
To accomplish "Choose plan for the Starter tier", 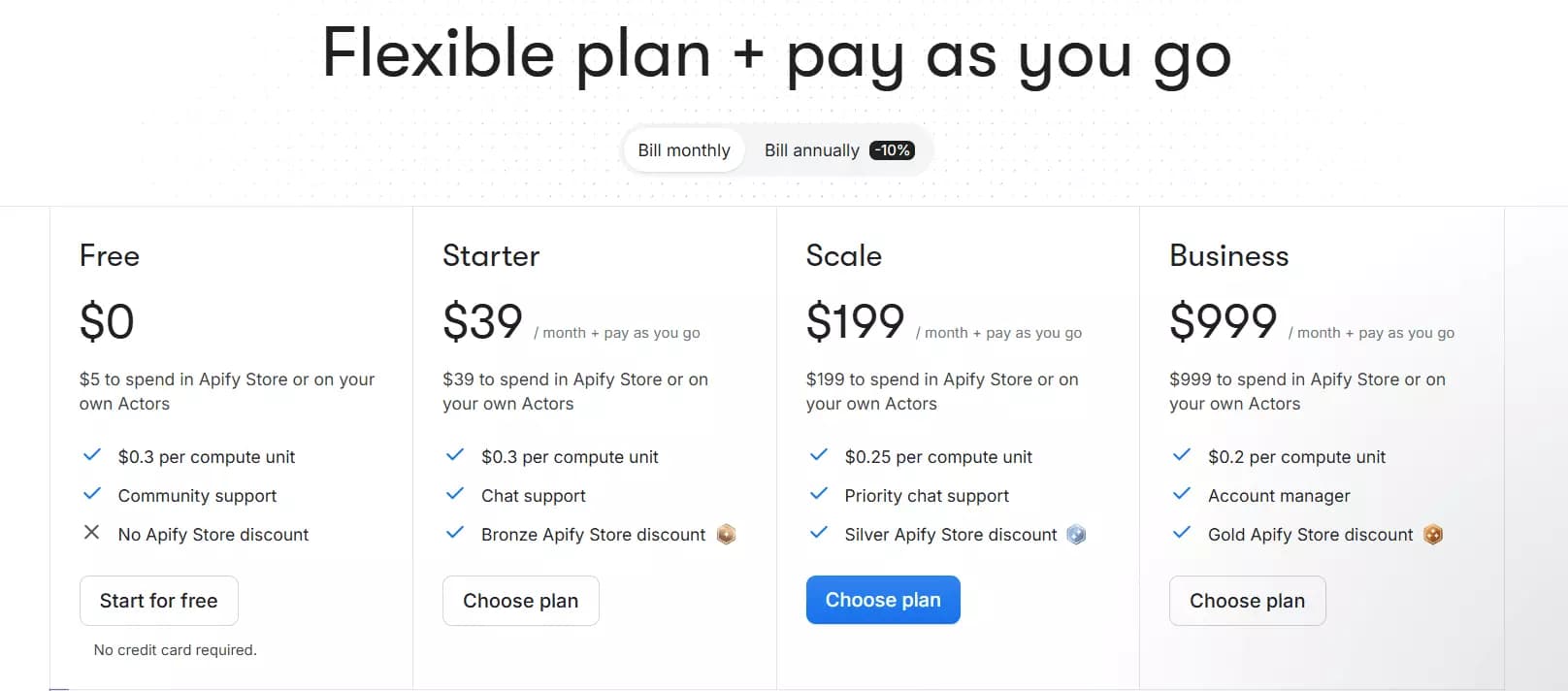I will [x=520, y=600].
